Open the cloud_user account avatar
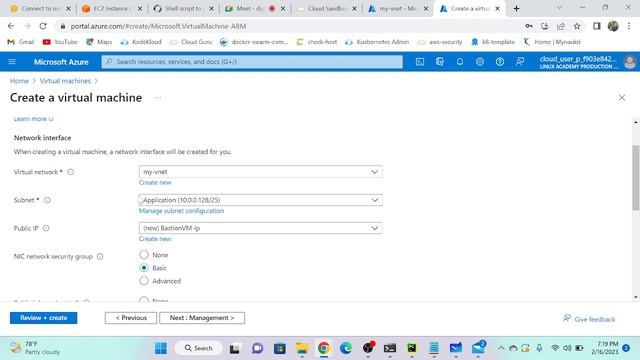Image resolution: width=640 pixels, height=360 pixels. pos(630,62)
